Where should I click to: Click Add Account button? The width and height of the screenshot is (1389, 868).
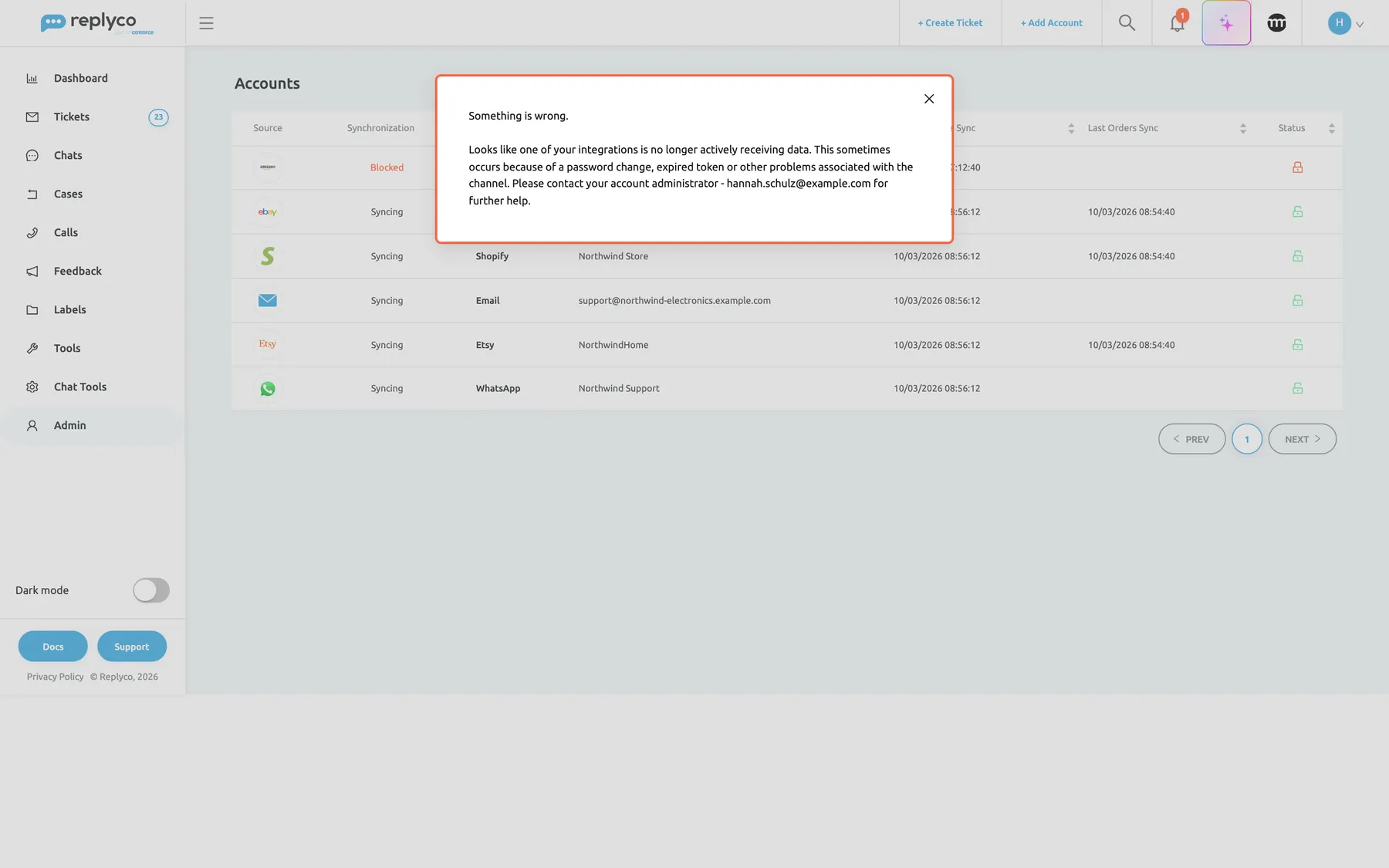(x=1051, y=23)
